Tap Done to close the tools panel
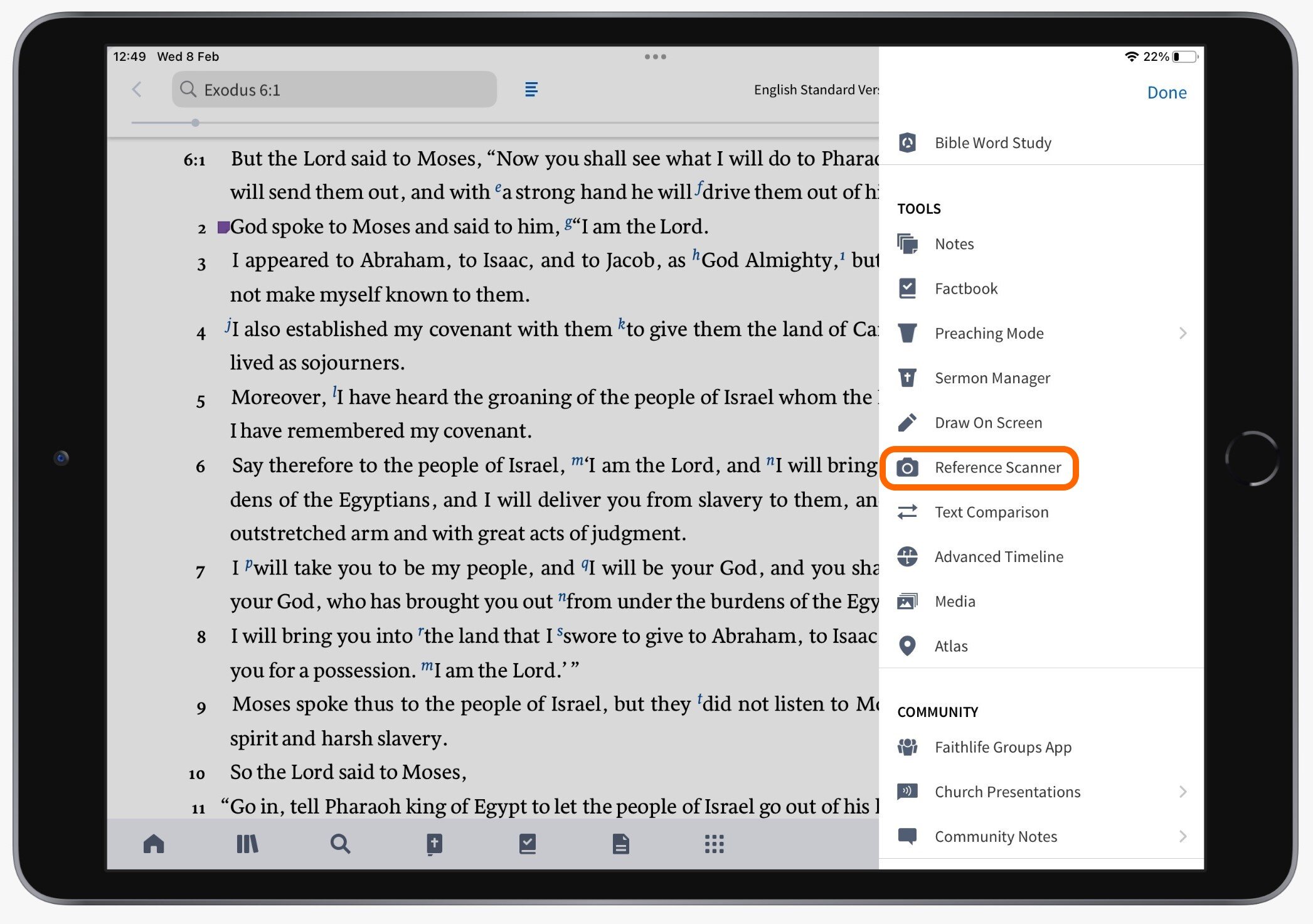 click(x=1167, y=92)
